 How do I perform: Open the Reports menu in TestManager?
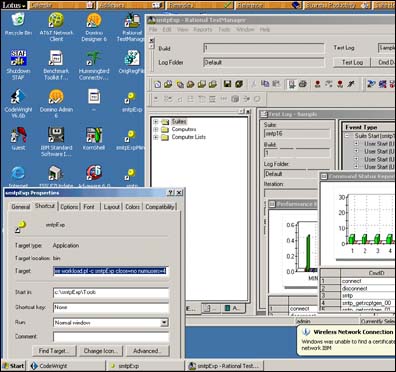click(203, 30)
